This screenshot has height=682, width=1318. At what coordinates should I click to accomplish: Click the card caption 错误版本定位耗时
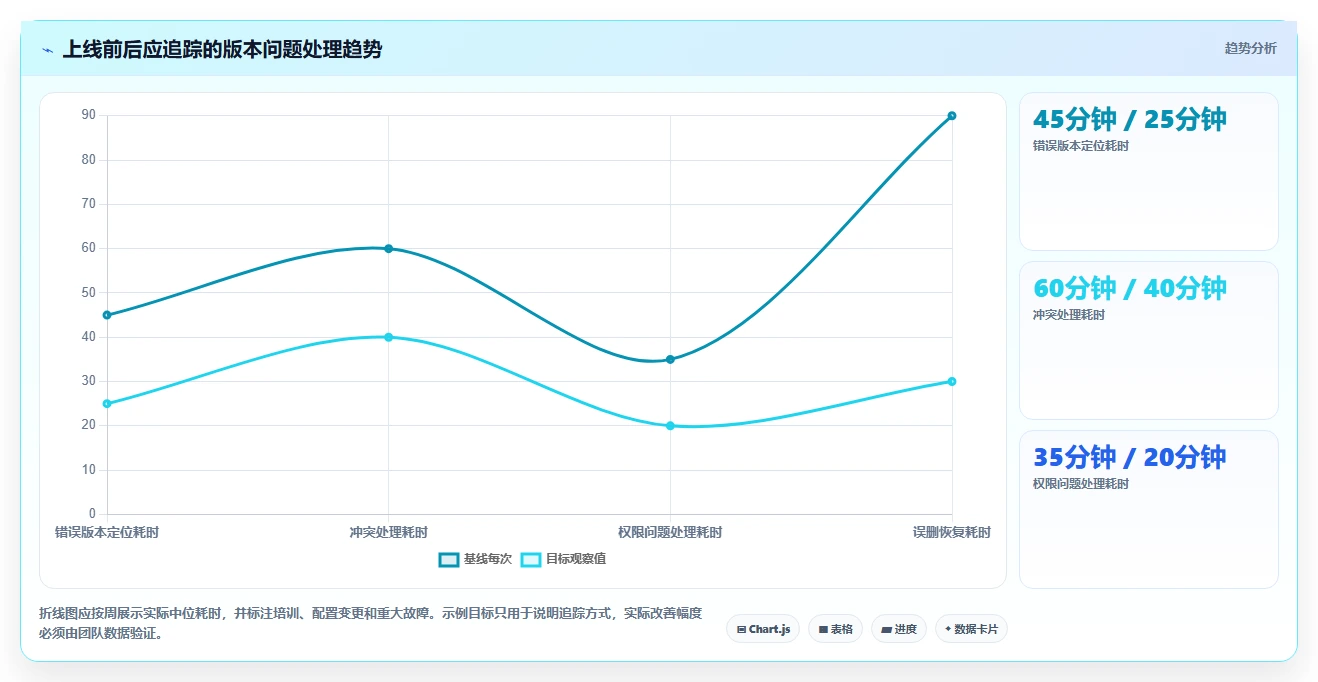point(1081,146)
